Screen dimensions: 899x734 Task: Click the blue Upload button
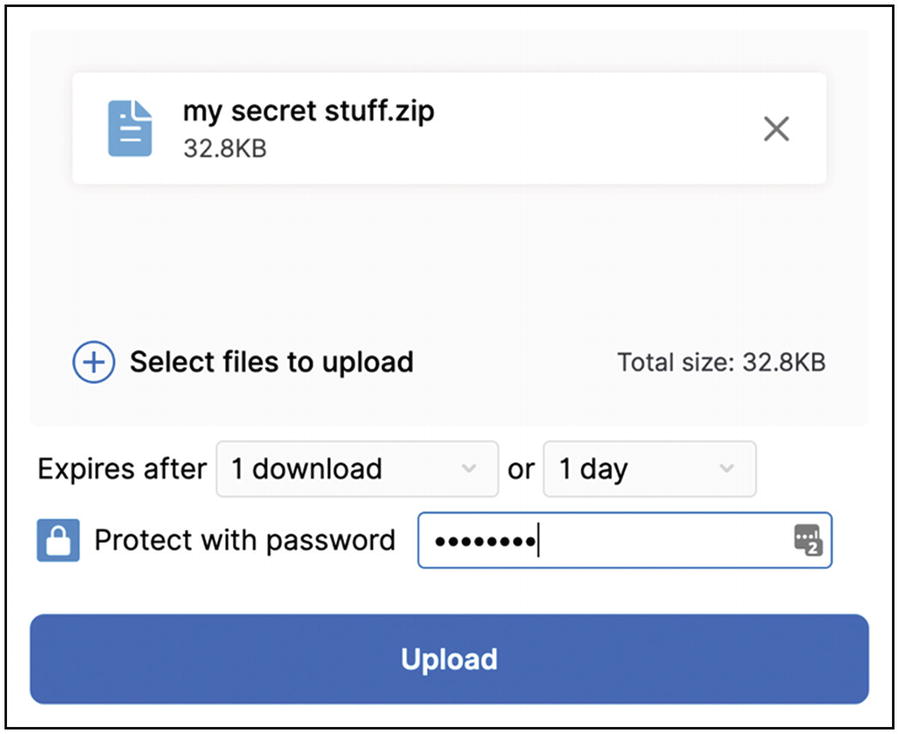click(450, 659)
